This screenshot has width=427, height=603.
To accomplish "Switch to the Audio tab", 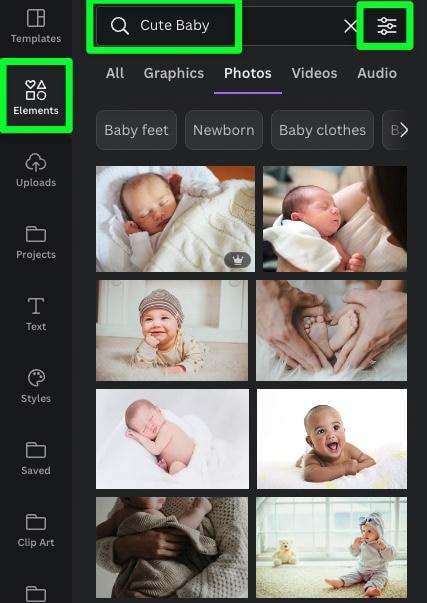I will pyautogui.click(x=377, y=73).
